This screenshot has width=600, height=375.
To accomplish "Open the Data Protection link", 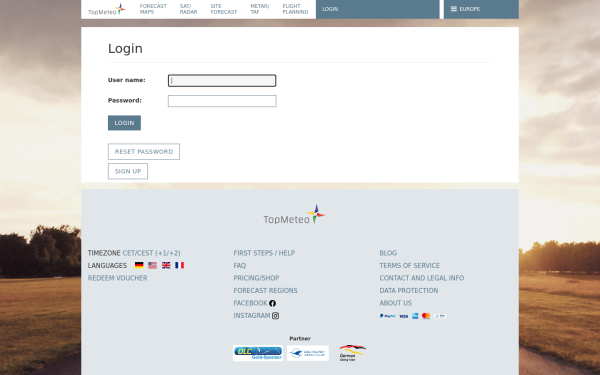I will point(409,290).
